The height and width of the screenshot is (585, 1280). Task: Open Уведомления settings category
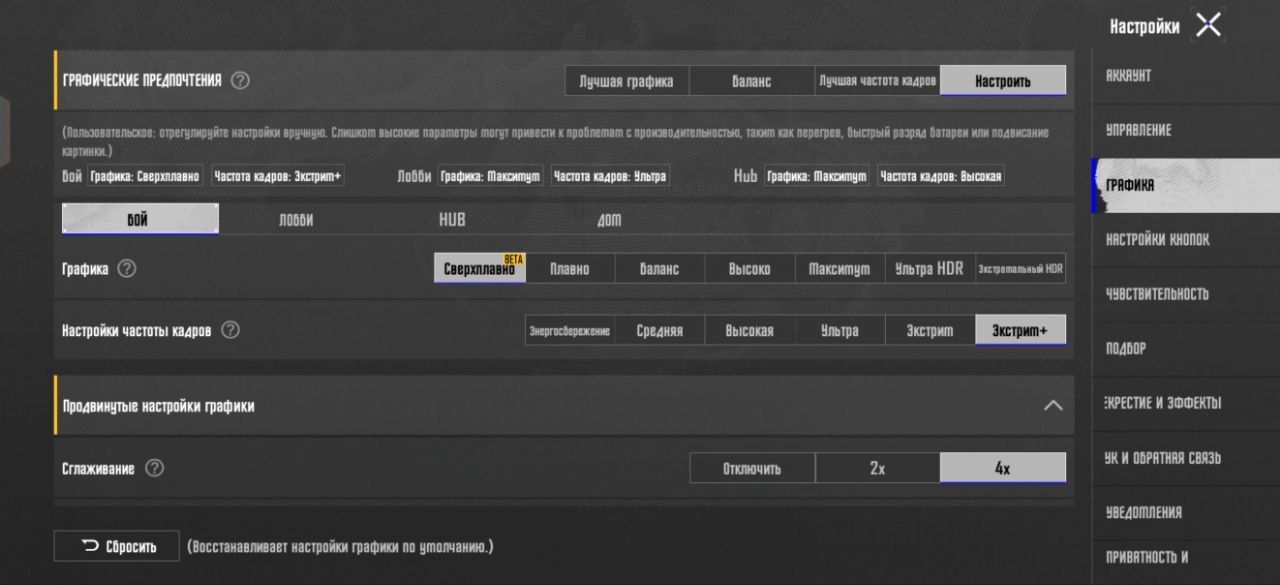pos(1185,512)
